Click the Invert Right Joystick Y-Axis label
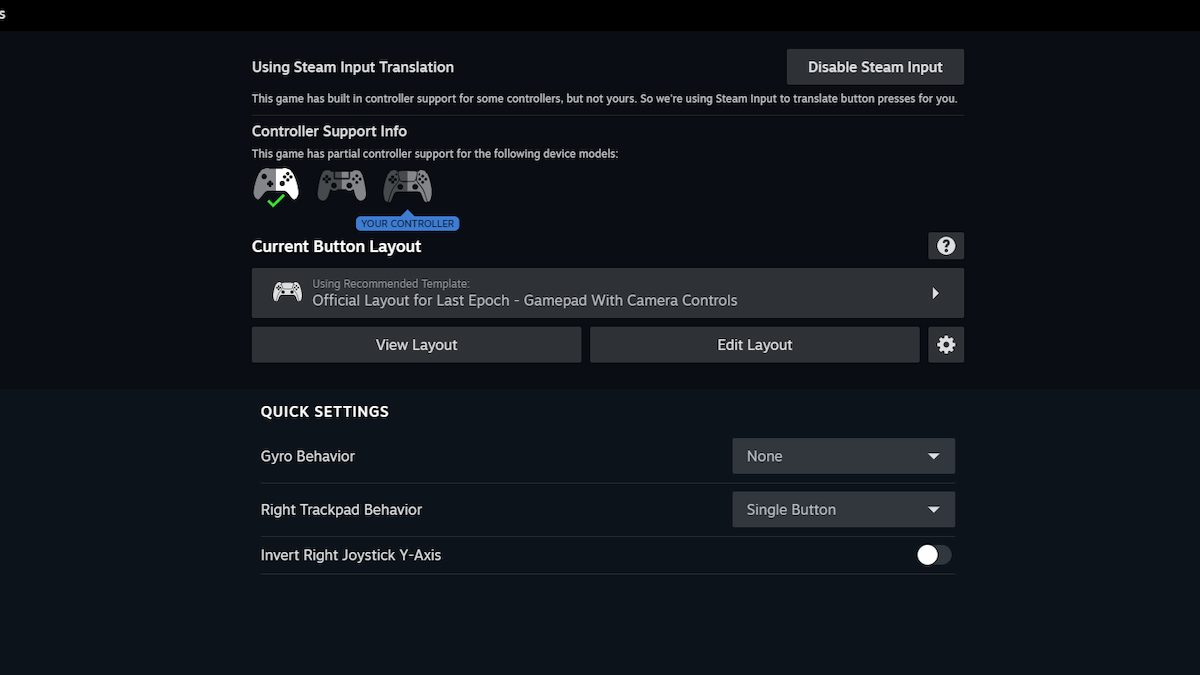This screenshot has width=1200, height=675. 351,555
